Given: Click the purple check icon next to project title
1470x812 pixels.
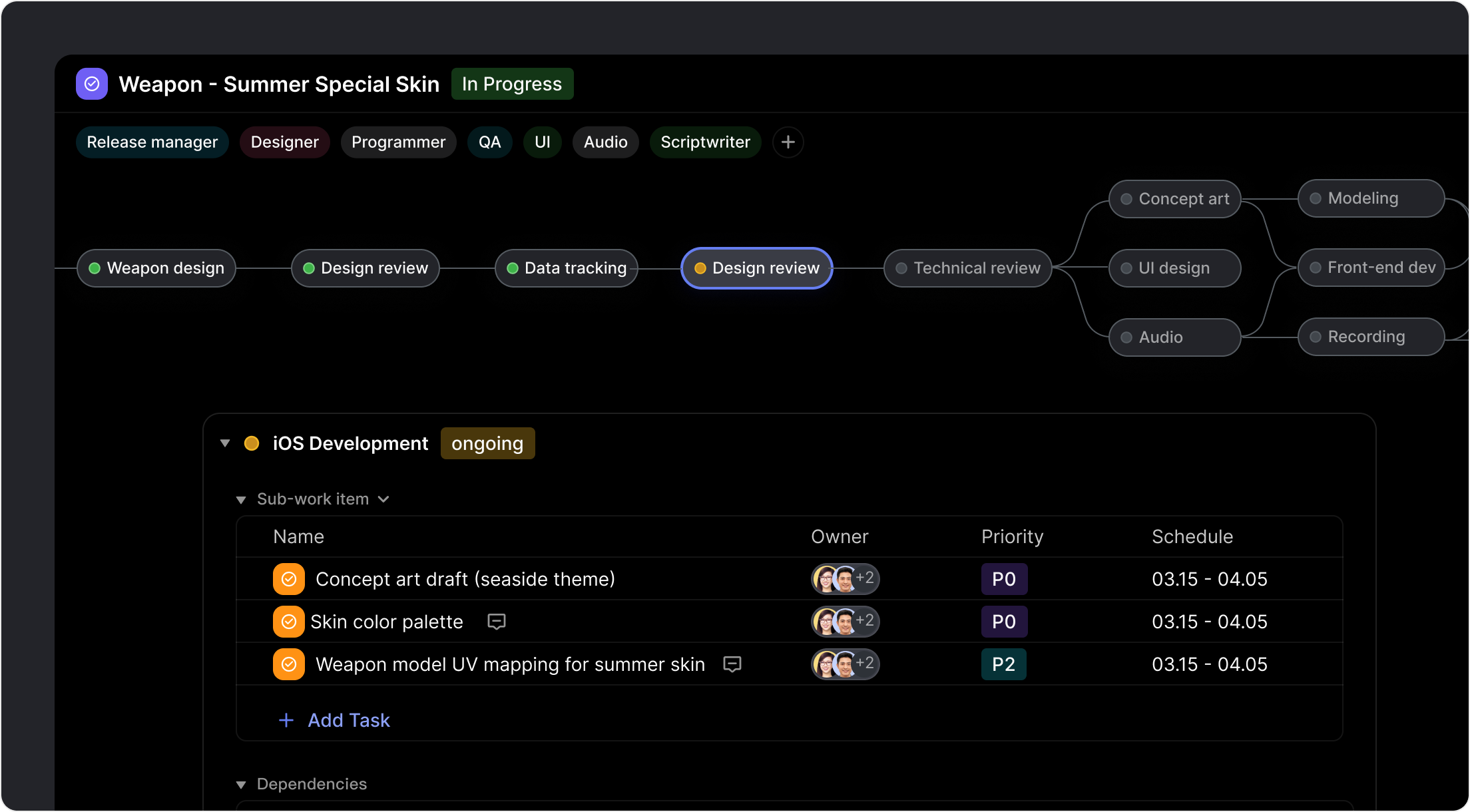Looking at the screenshot, I should coord(91,83).
